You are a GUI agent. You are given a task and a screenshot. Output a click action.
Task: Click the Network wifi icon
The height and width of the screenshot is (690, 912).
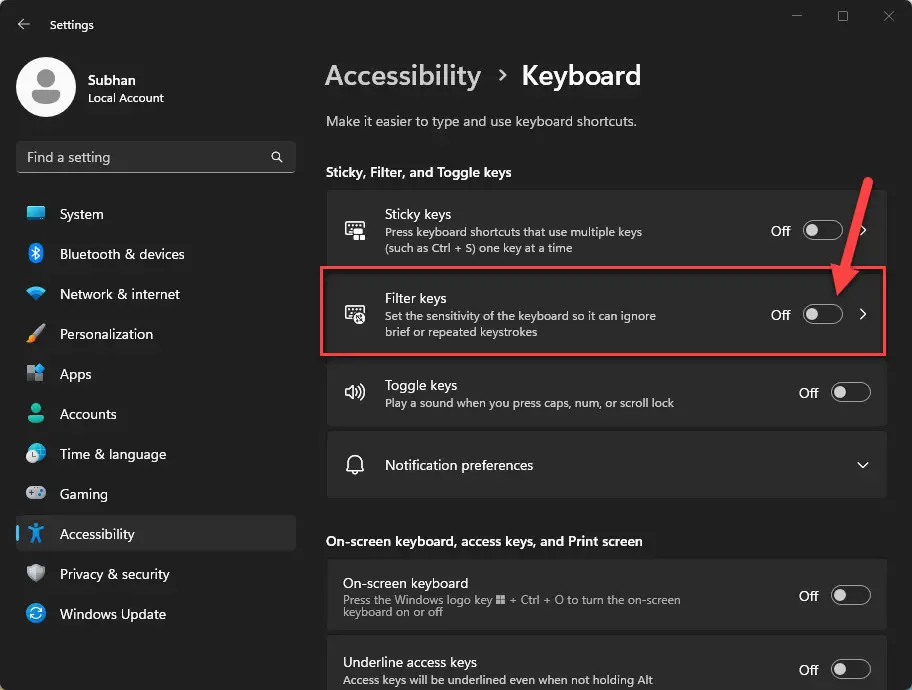pyautogui.click(x=36, y=293)
